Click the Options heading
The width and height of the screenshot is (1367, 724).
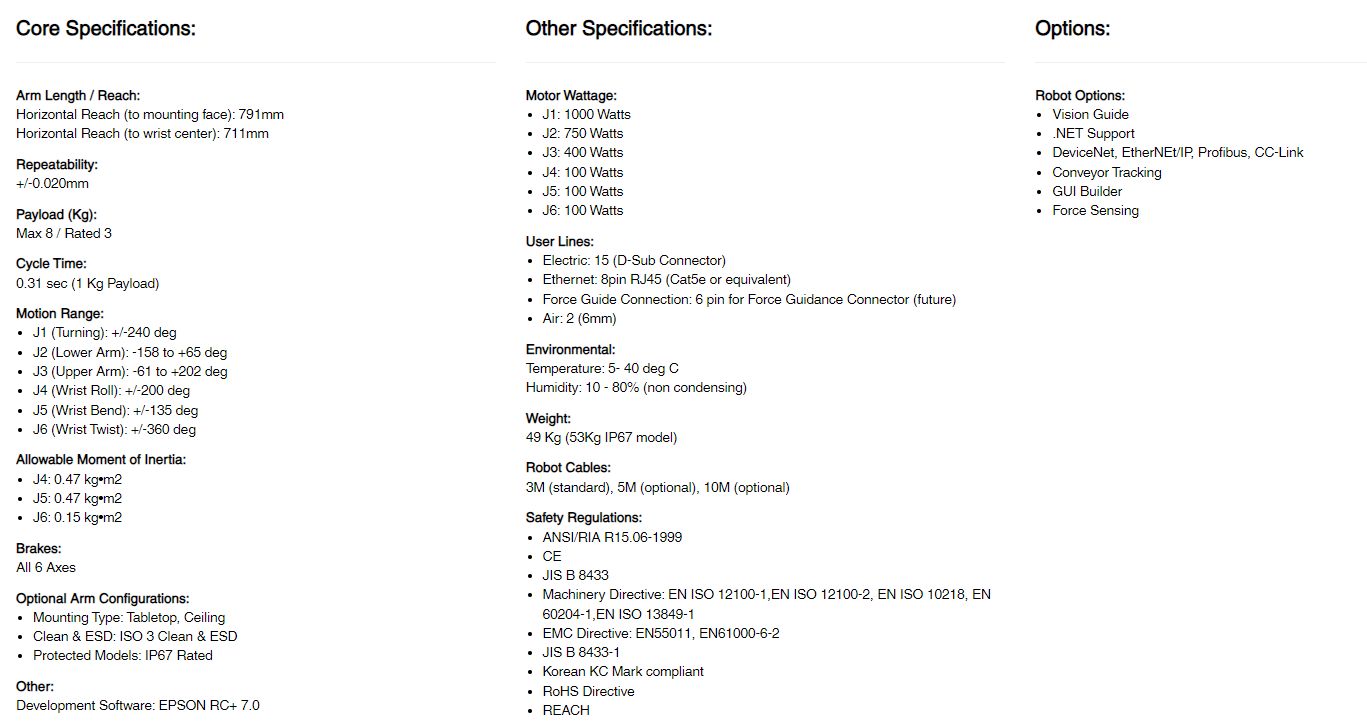[1073, 29]
